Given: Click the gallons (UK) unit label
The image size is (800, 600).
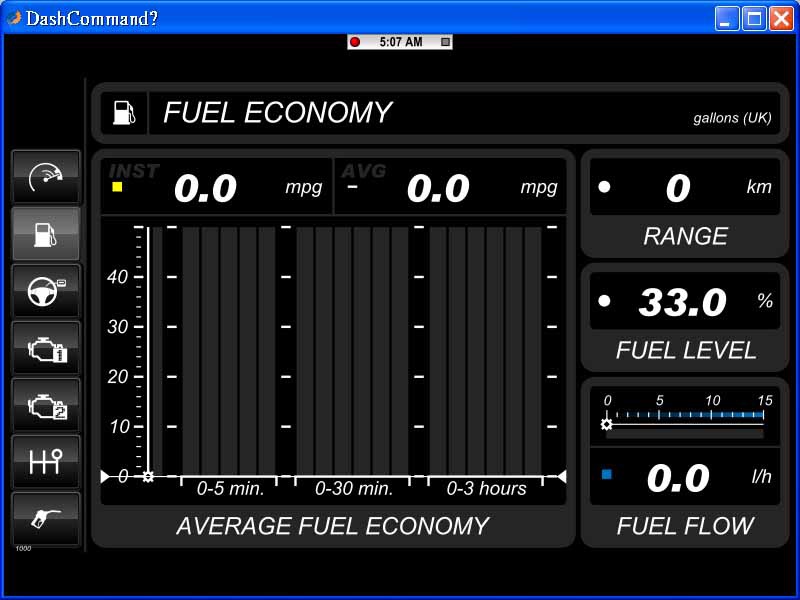Looking at the screenshot, I should [732, 118].
